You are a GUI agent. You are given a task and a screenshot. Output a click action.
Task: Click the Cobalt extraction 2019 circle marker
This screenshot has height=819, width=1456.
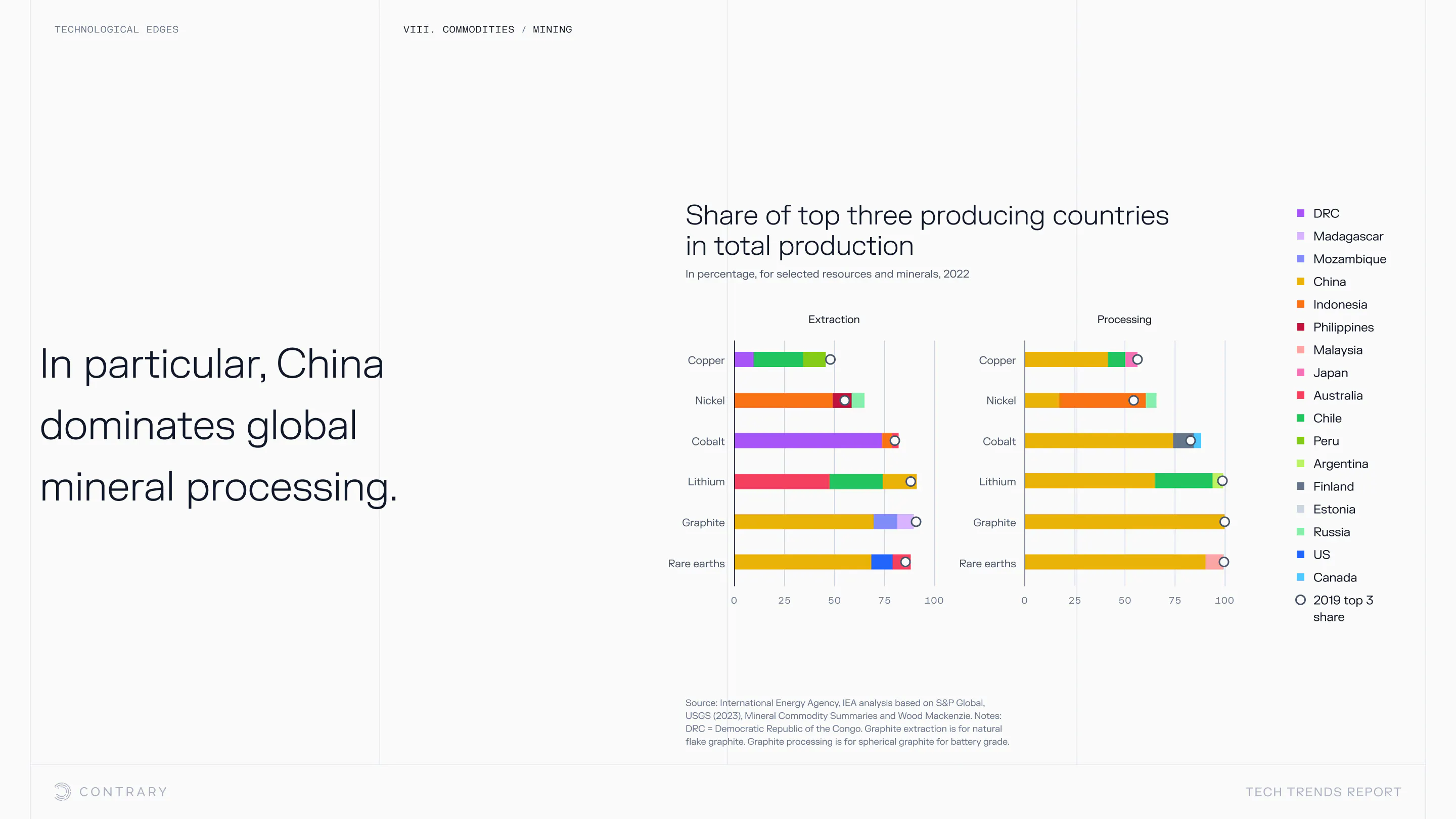click(894, 441)
